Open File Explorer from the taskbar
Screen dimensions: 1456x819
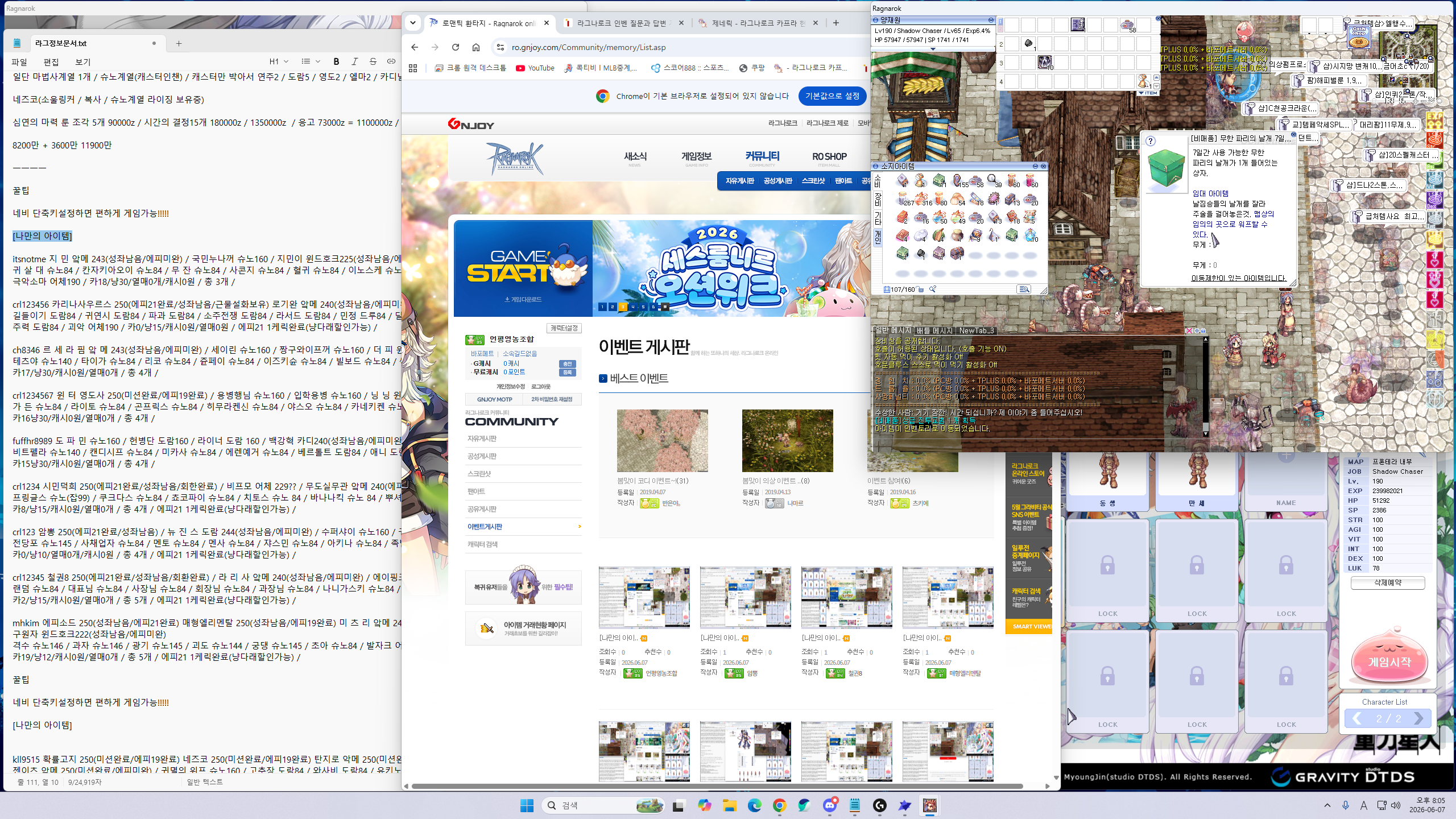pos(729,805)
